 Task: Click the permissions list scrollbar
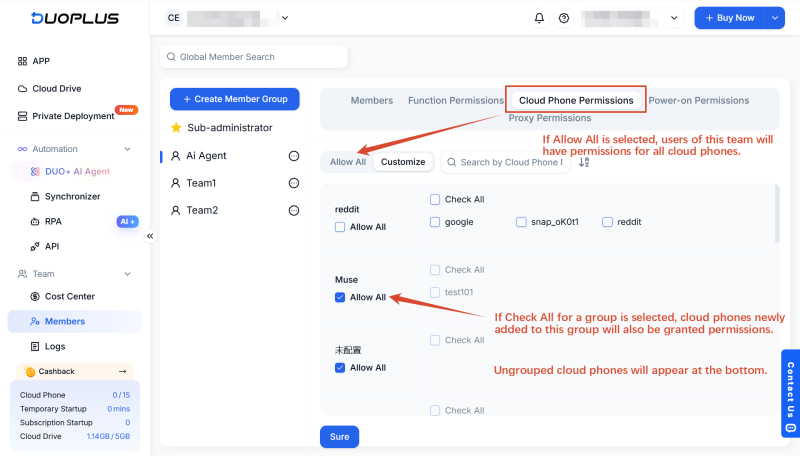pyautogui.click(x=777, y=214)
